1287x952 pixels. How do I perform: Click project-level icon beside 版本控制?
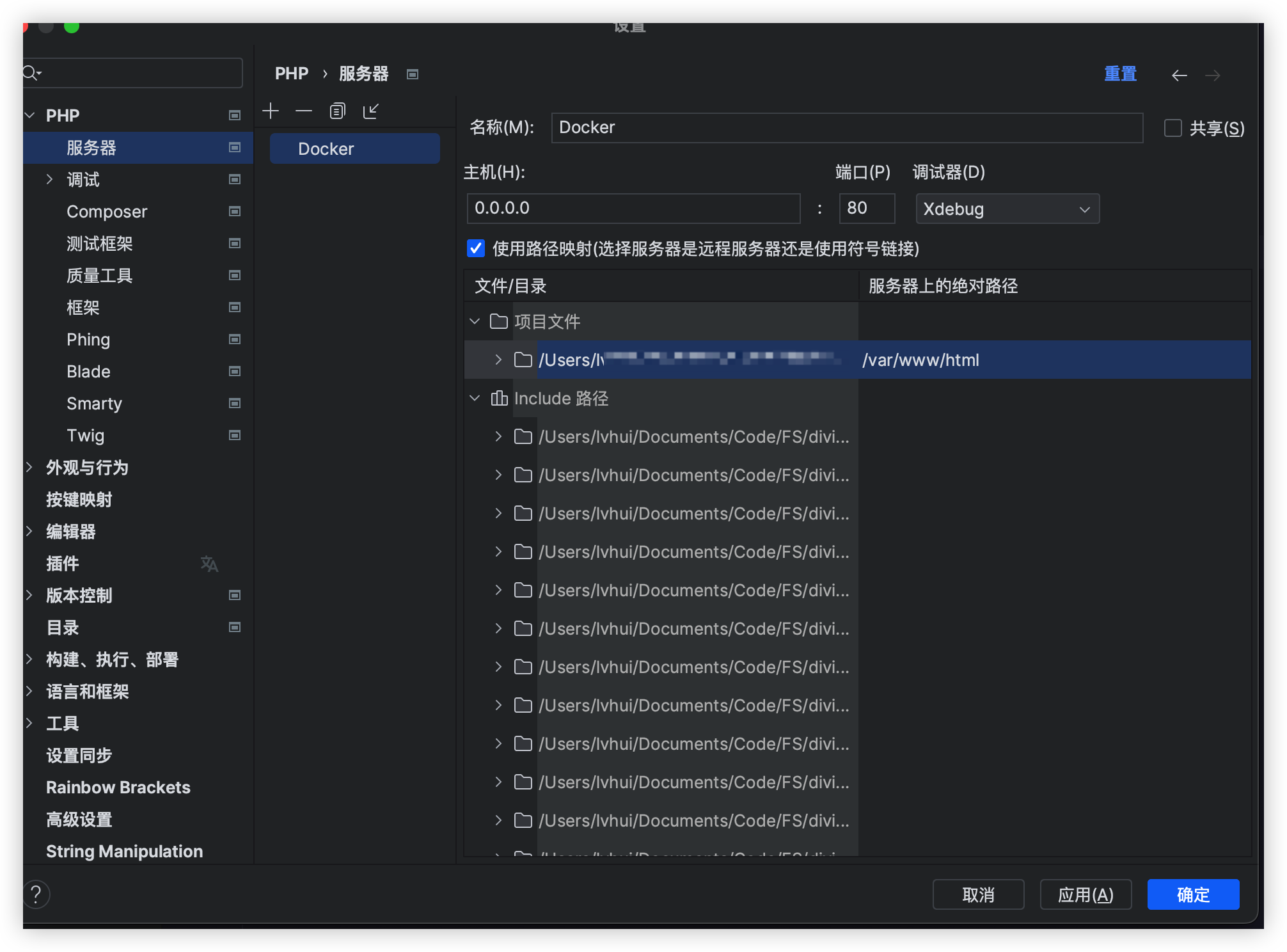tap(235, 595)
